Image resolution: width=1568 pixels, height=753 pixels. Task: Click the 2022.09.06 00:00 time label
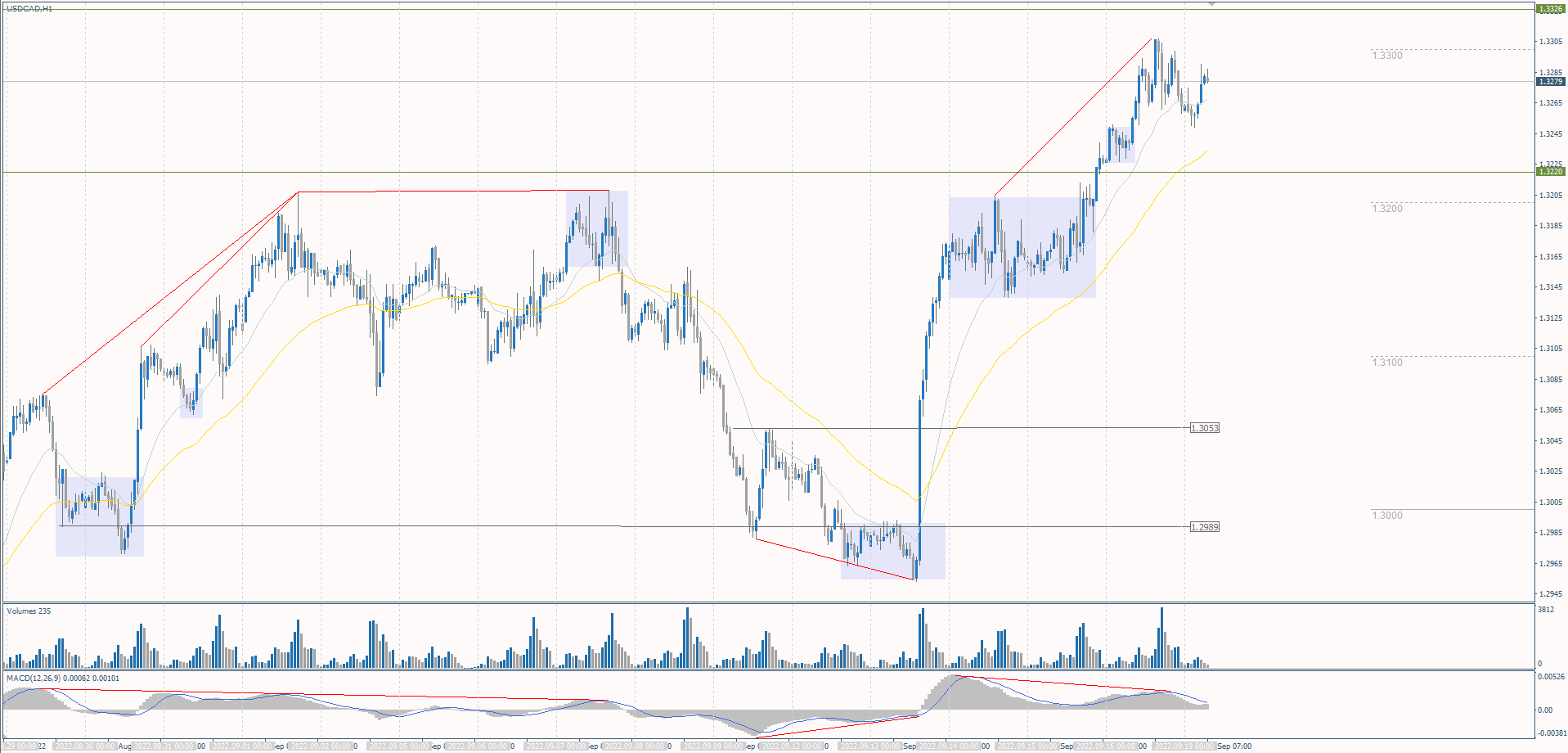coord(478,746)
